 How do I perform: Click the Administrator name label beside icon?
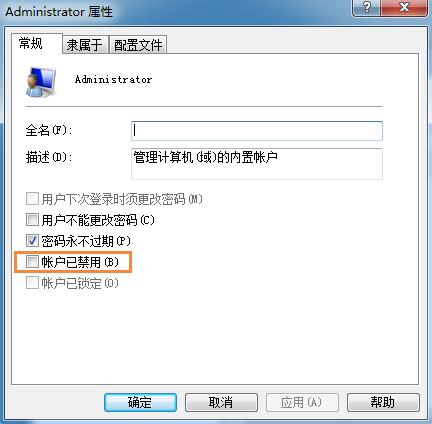coord(113,80)
